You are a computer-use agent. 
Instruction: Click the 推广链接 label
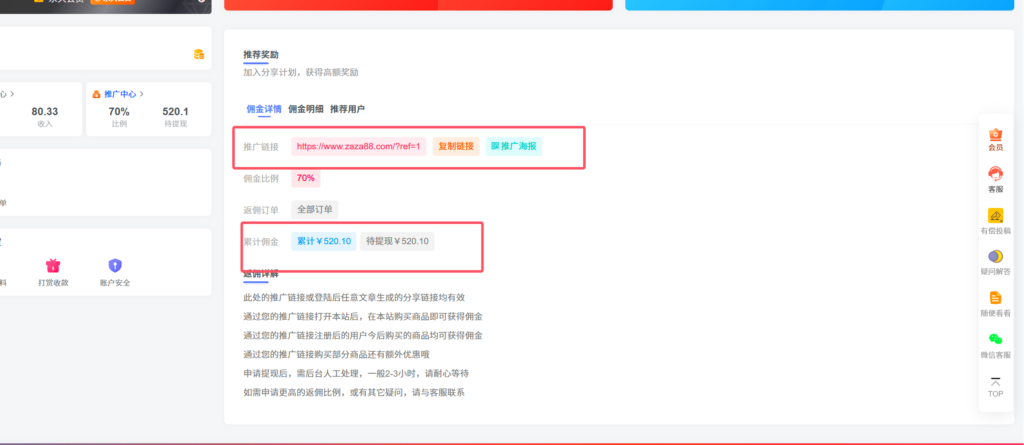coord(261,146)
